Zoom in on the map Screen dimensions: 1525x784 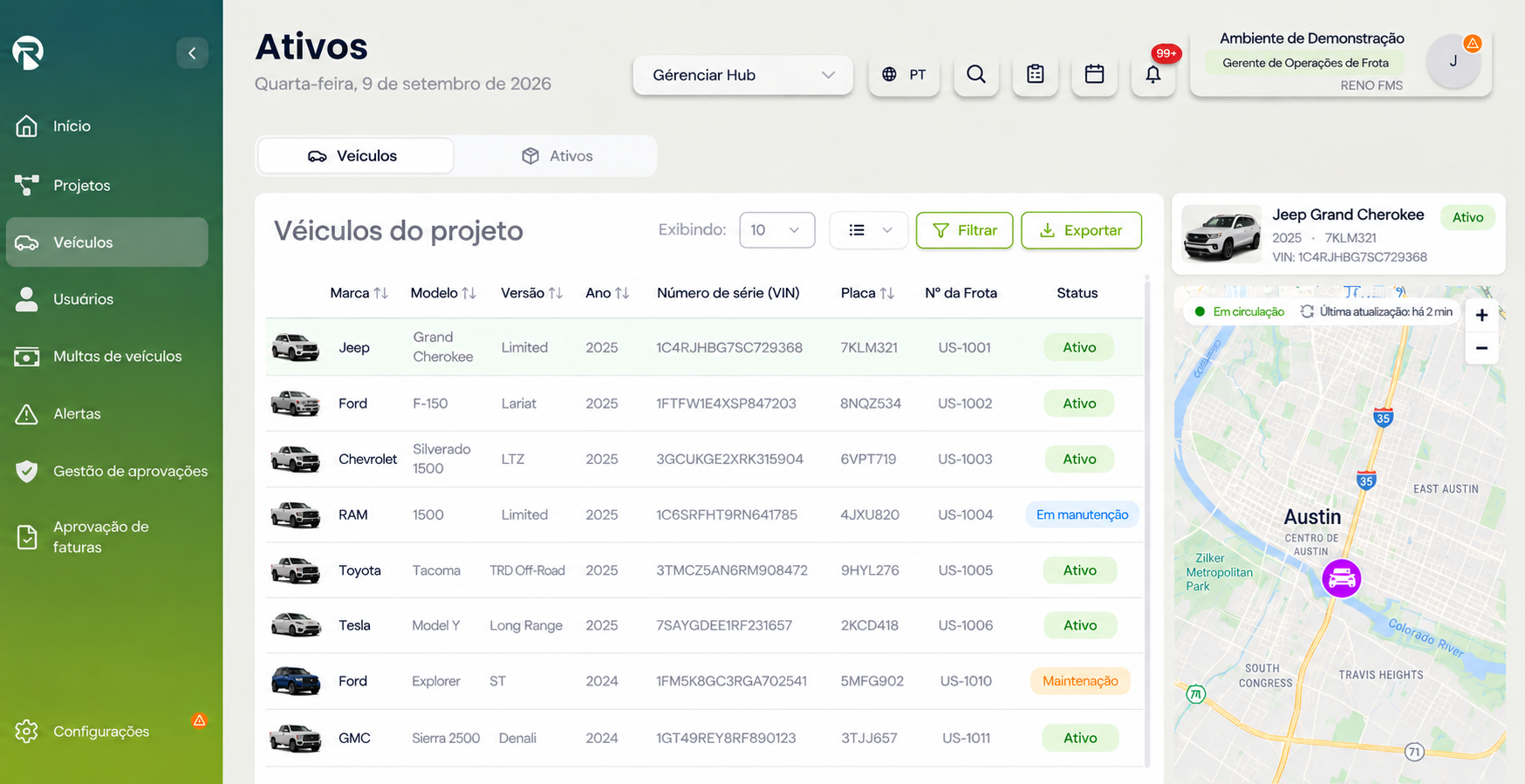click(1481, 316)
